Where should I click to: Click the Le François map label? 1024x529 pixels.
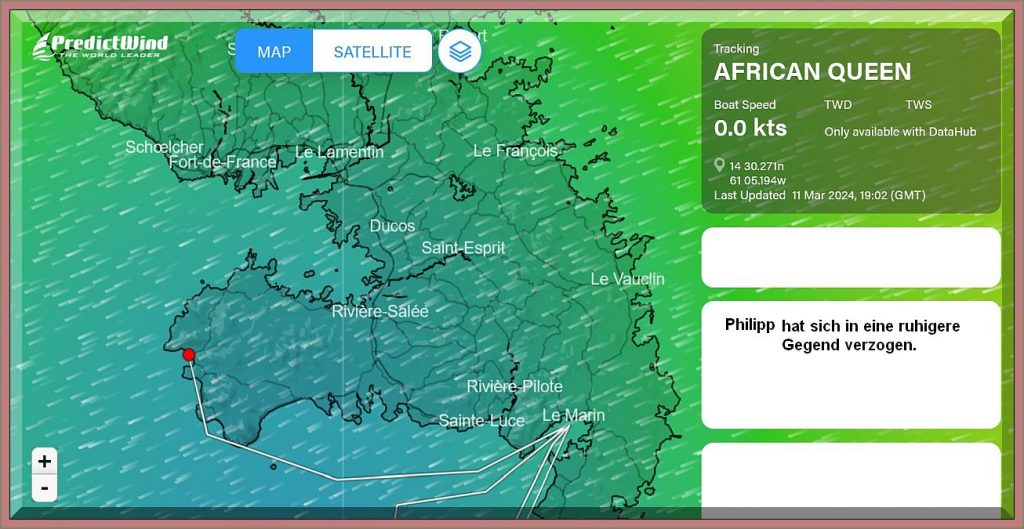(x=515, y=151)
